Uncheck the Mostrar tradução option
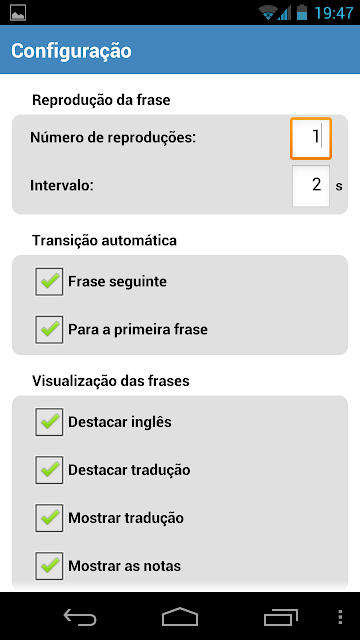Viewport: 360px width, 640px height. 49,518
